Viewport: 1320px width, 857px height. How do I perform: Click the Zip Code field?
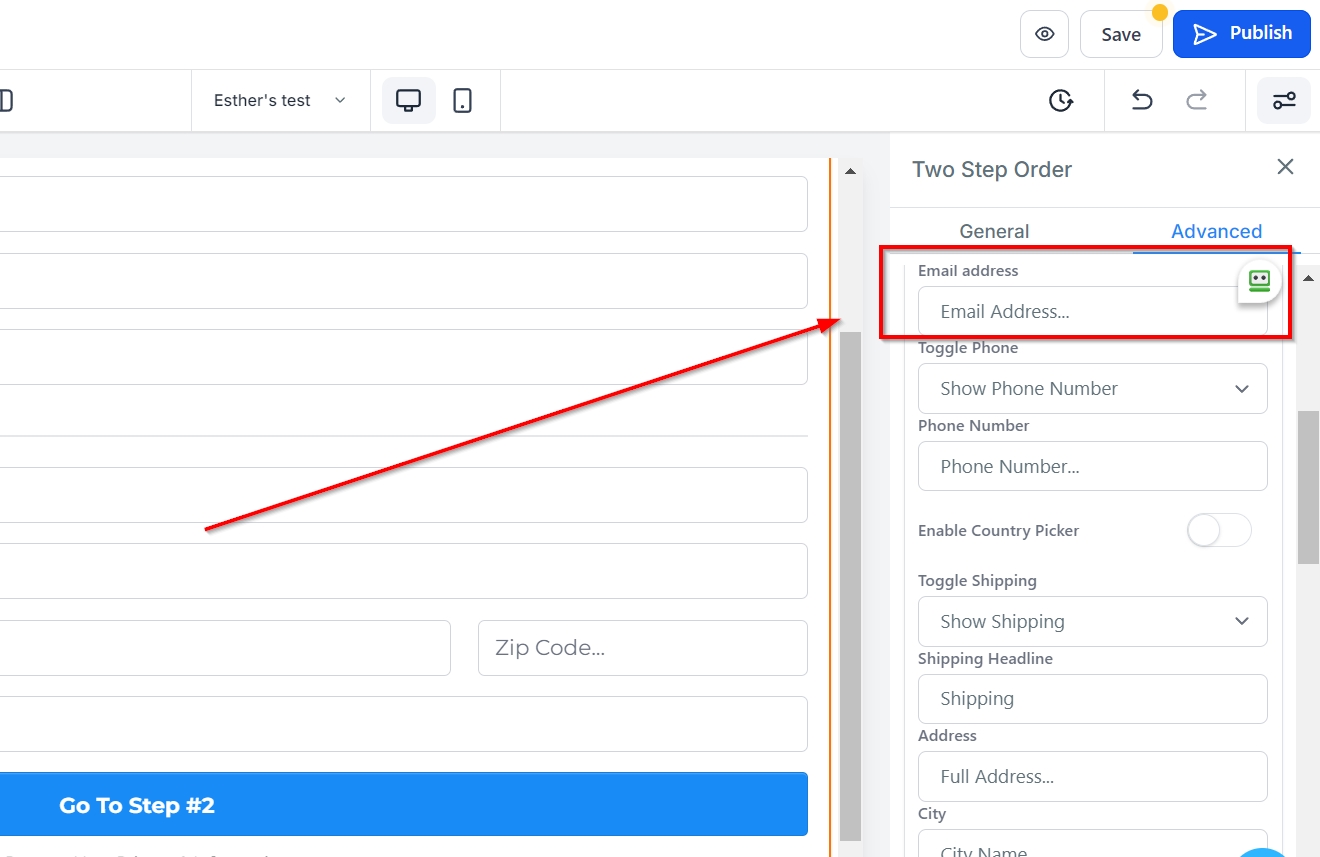pyautogui.click(x=642, y=648)
